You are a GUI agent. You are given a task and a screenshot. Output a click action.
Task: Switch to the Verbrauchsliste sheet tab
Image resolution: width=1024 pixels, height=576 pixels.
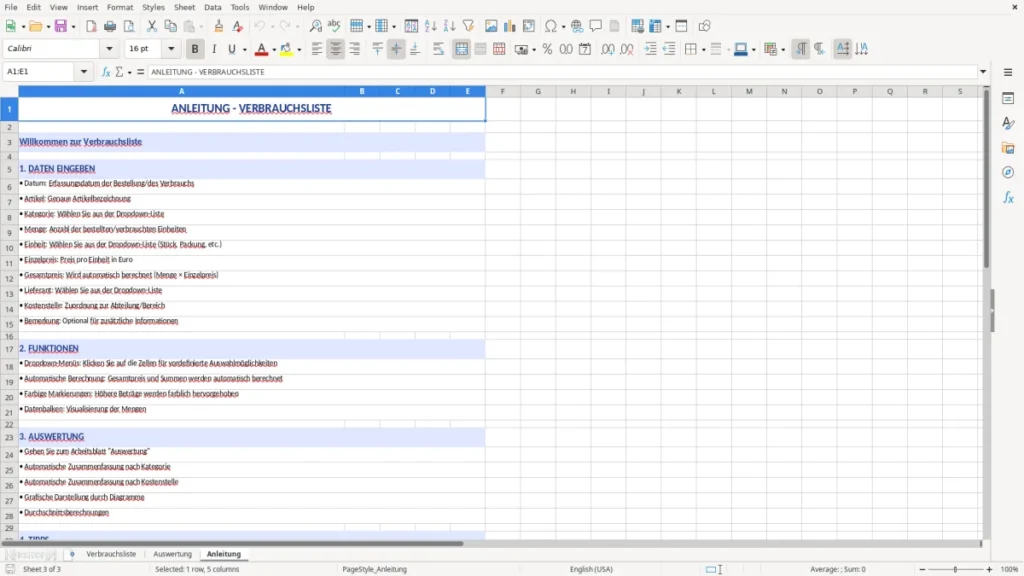coord(111,554)
